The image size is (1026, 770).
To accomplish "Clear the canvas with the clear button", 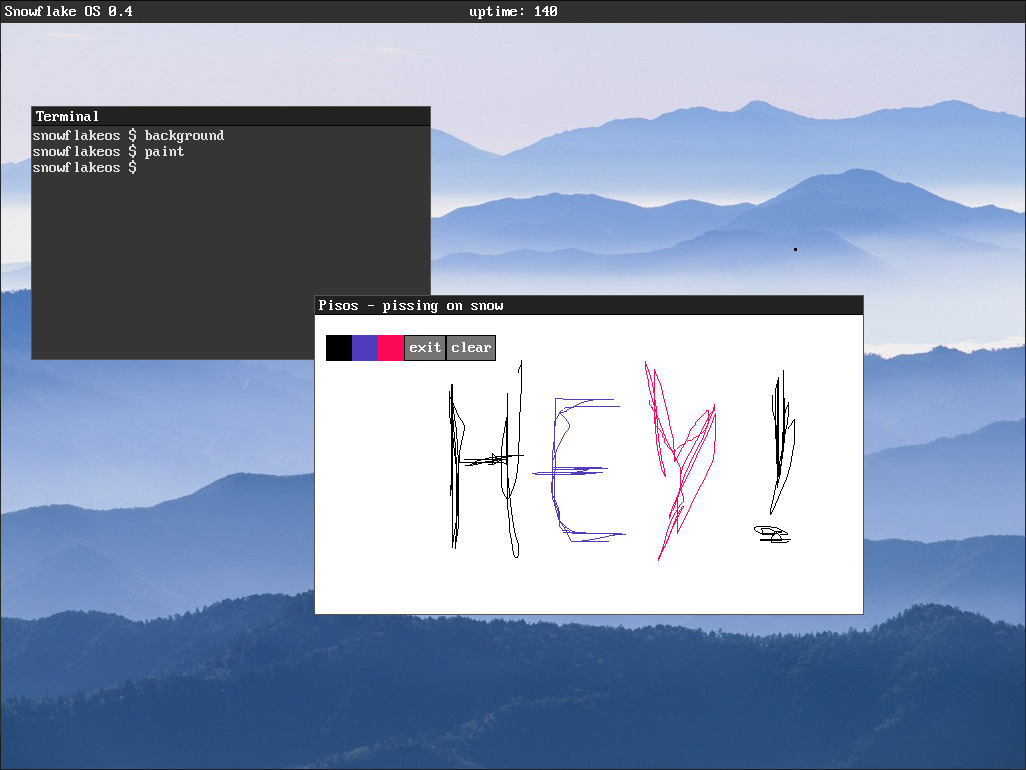I will pos(471,348).
